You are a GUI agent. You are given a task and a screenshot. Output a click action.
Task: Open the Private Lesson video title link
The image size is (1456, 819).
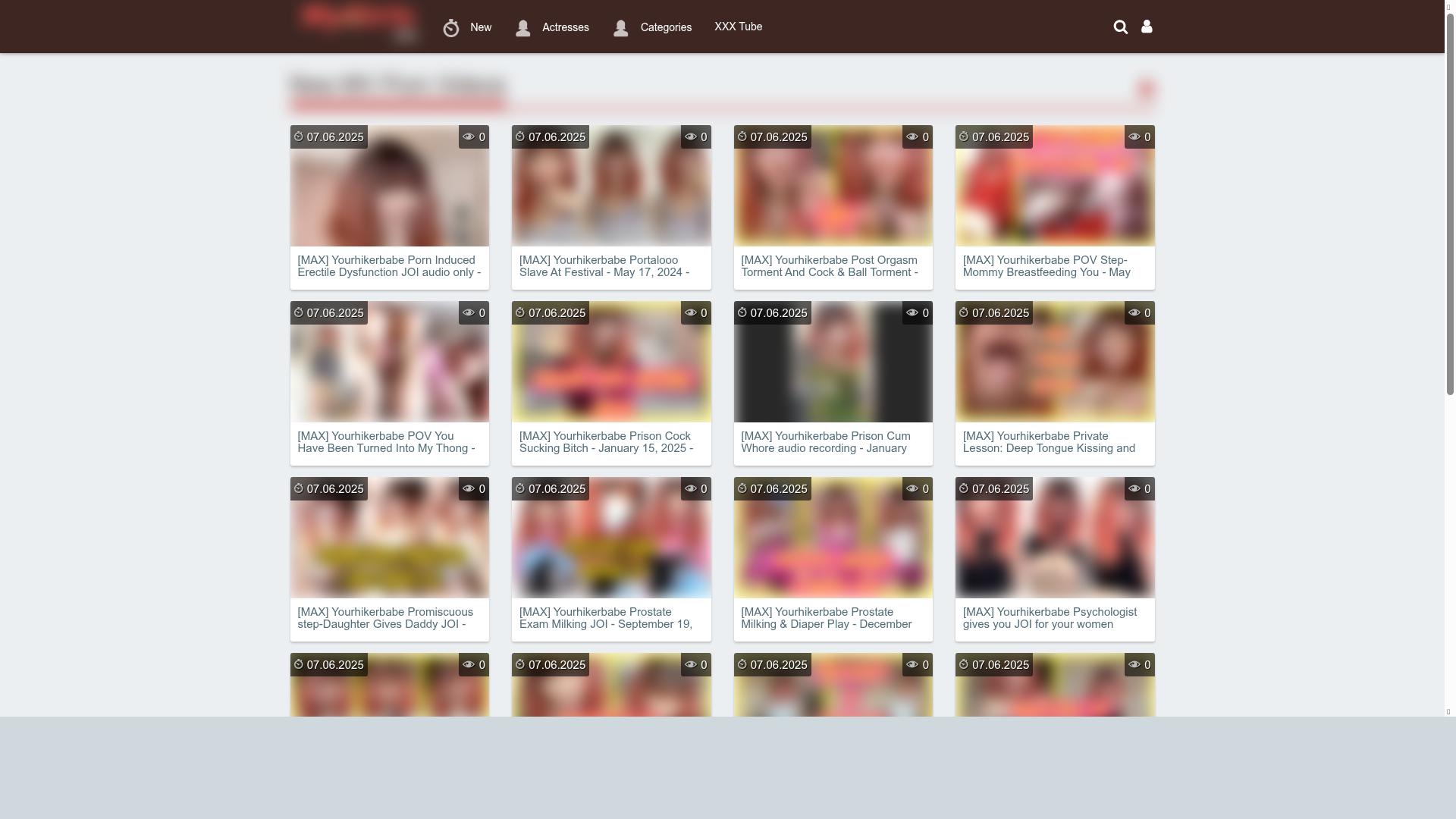pyautogui.click(x=1049, y=442)
